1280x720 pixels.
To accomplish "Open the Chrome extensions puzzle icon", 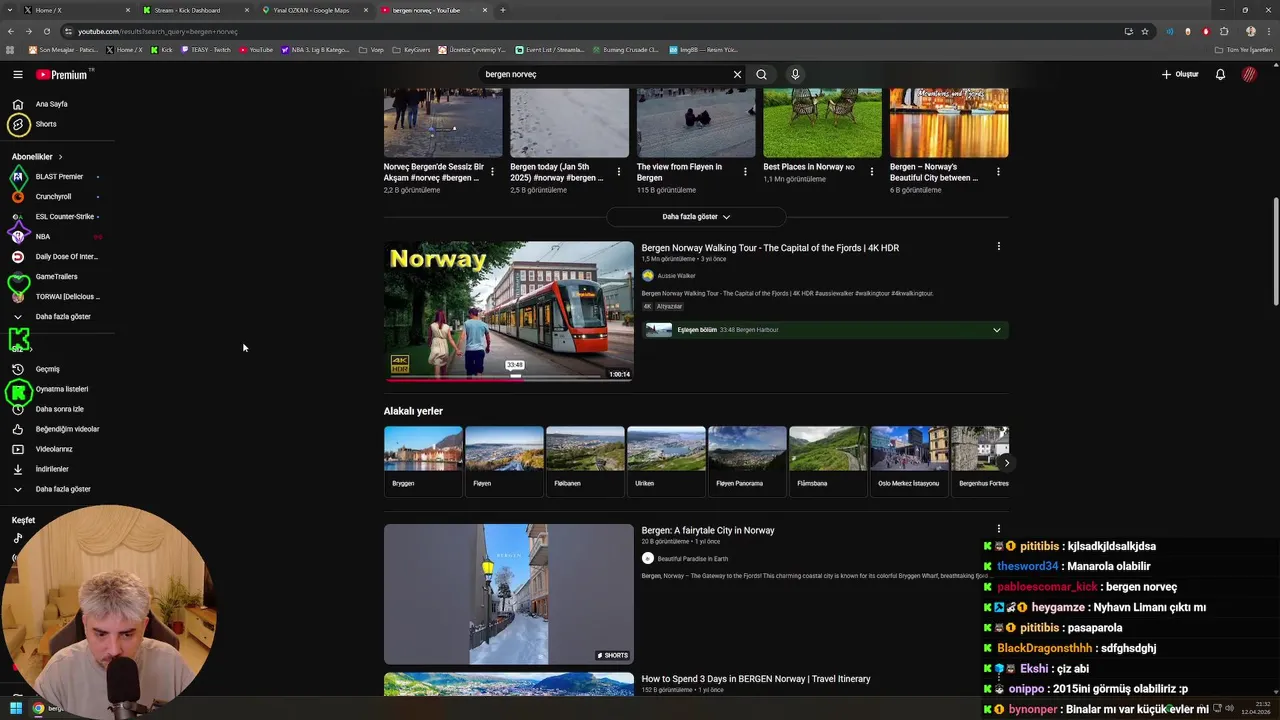I will point(1224,31).
